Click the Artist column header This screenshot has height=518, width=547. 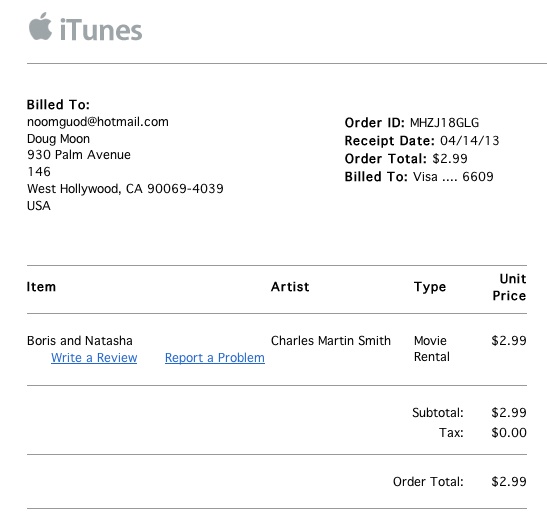290,287
